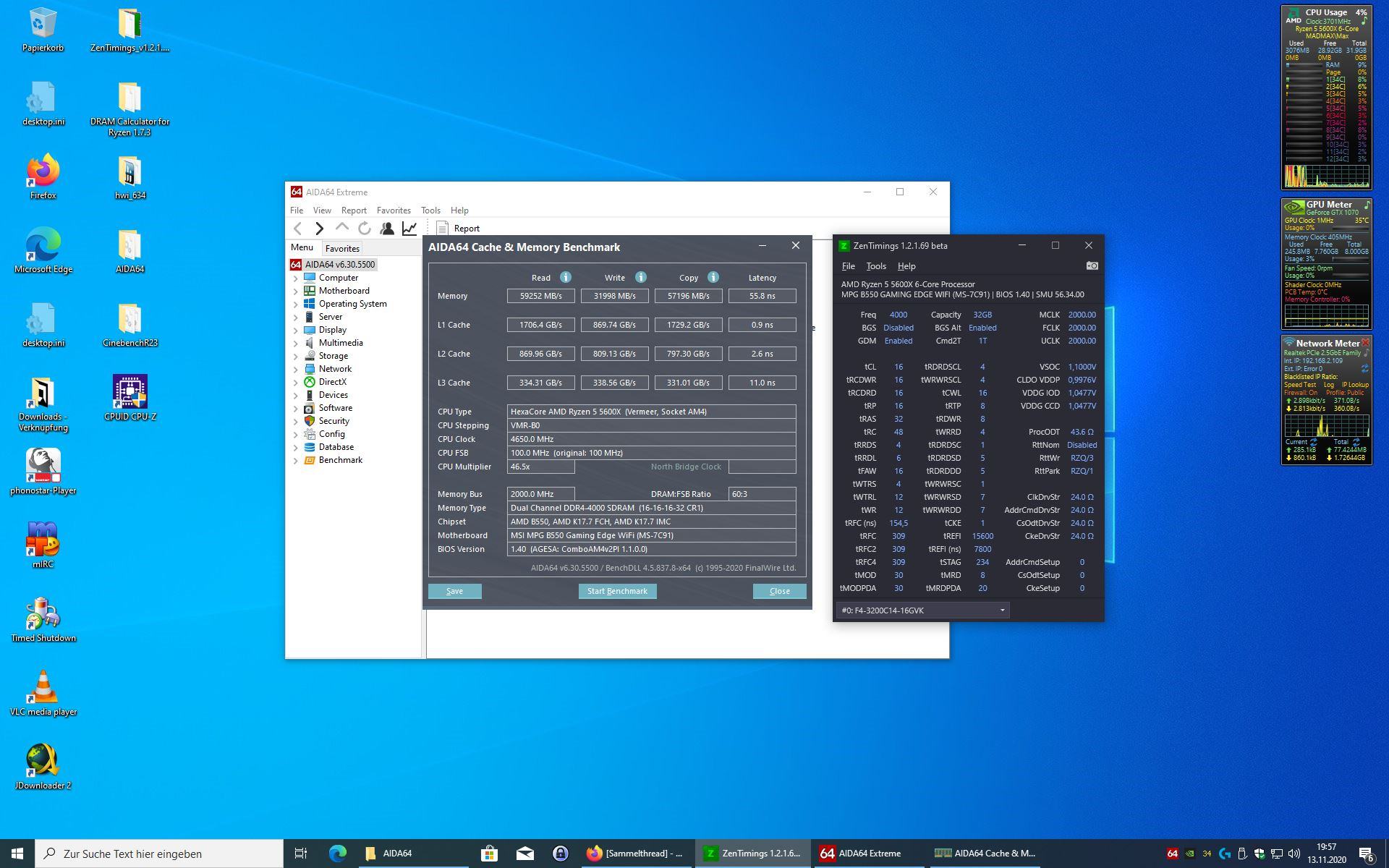Select the Security tree item
The image size is (1389, 868).
pyautogui.click(x=334, y=421)
